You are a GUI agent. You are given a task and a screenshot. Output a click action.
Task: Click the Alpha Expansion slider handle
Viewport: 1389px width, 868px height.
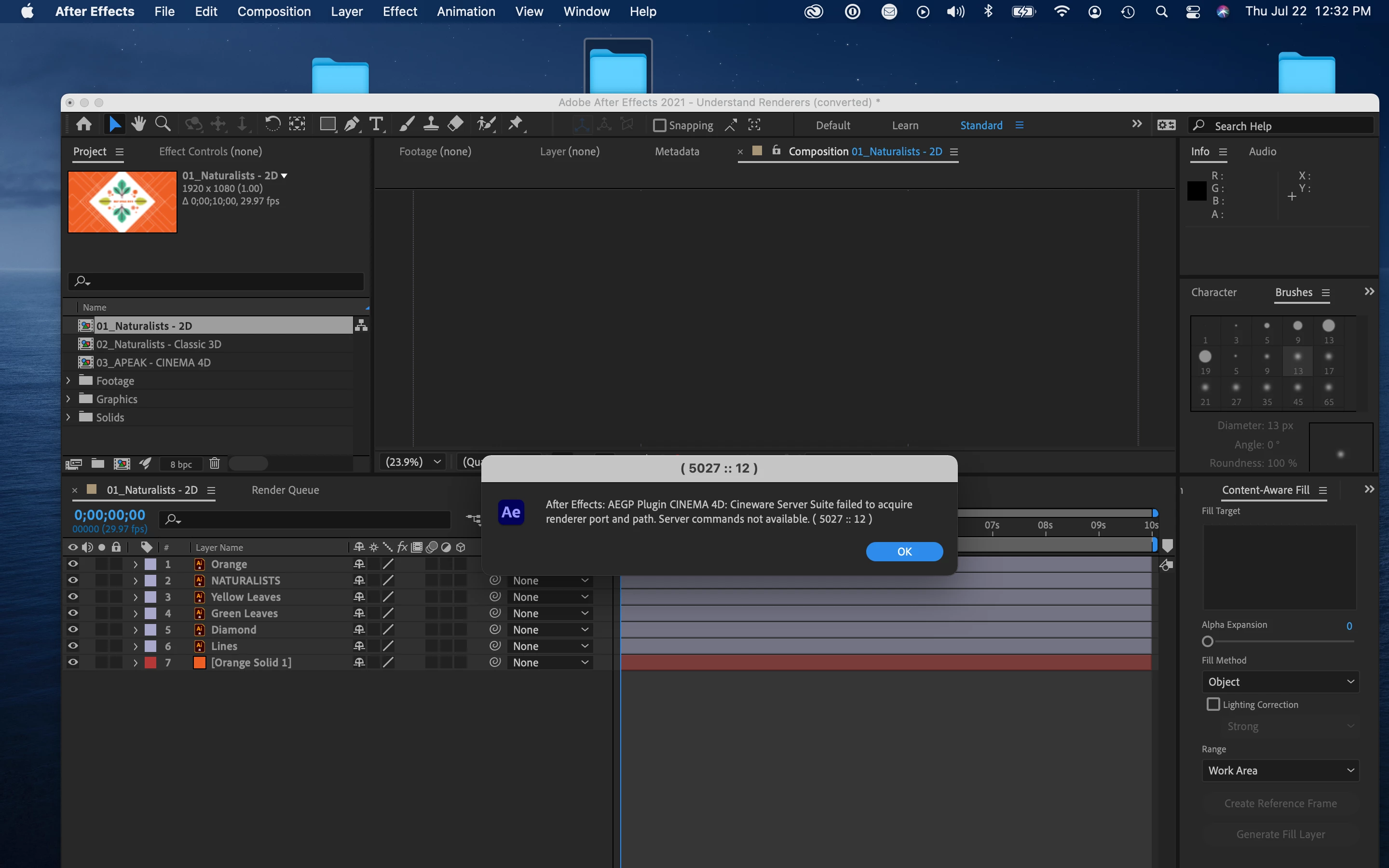pyautogui.click(x=1208, y=641)
